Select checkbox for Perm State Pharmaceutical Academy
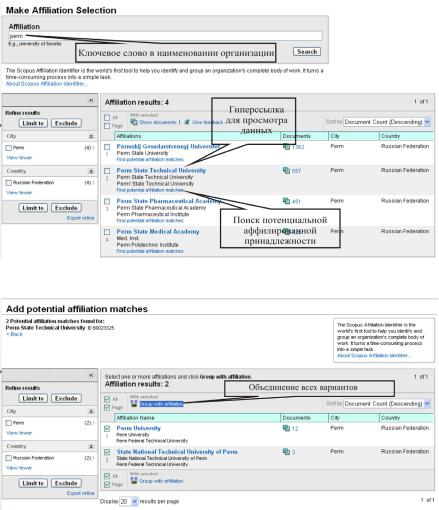439x510 pixels. click(x=107, y=201)
